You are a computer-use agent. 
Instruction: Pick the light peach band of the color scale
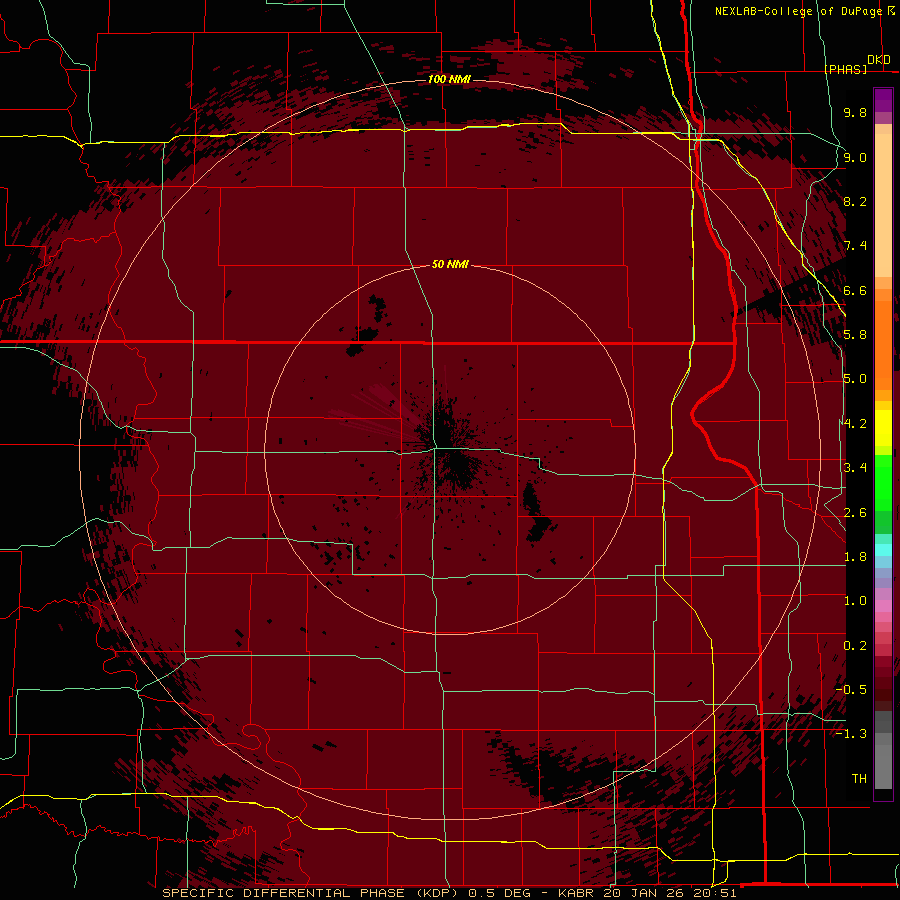point(883,204)
